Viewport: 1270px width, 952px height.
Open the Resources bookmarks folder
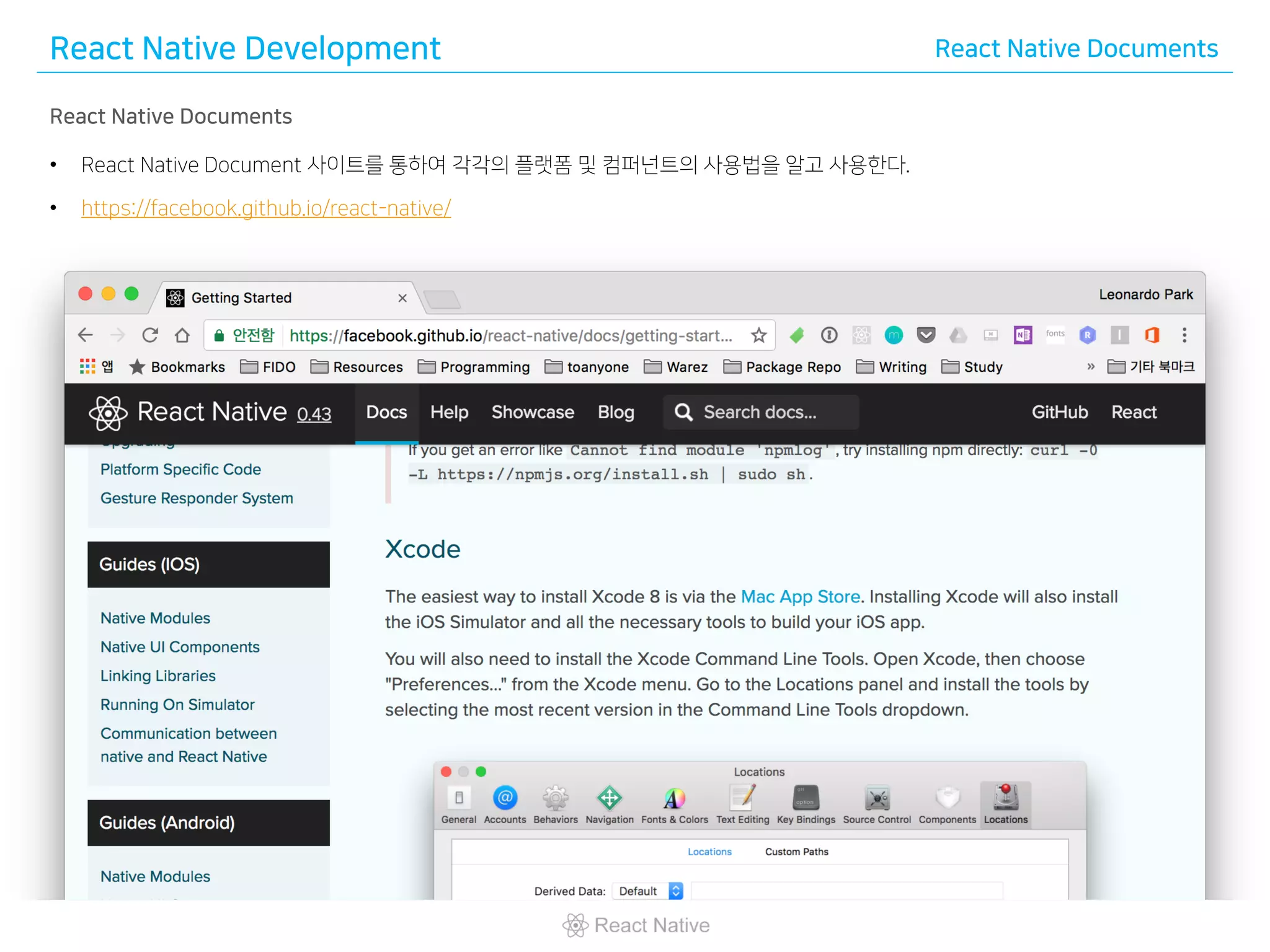(357, 367)
